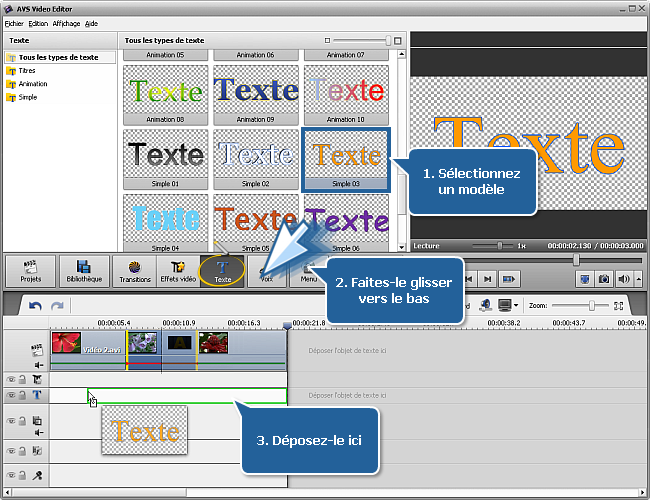The image size is (650, 500).
Task: Click the undo arrow above the timeline
Action: [x=35, y=305]
